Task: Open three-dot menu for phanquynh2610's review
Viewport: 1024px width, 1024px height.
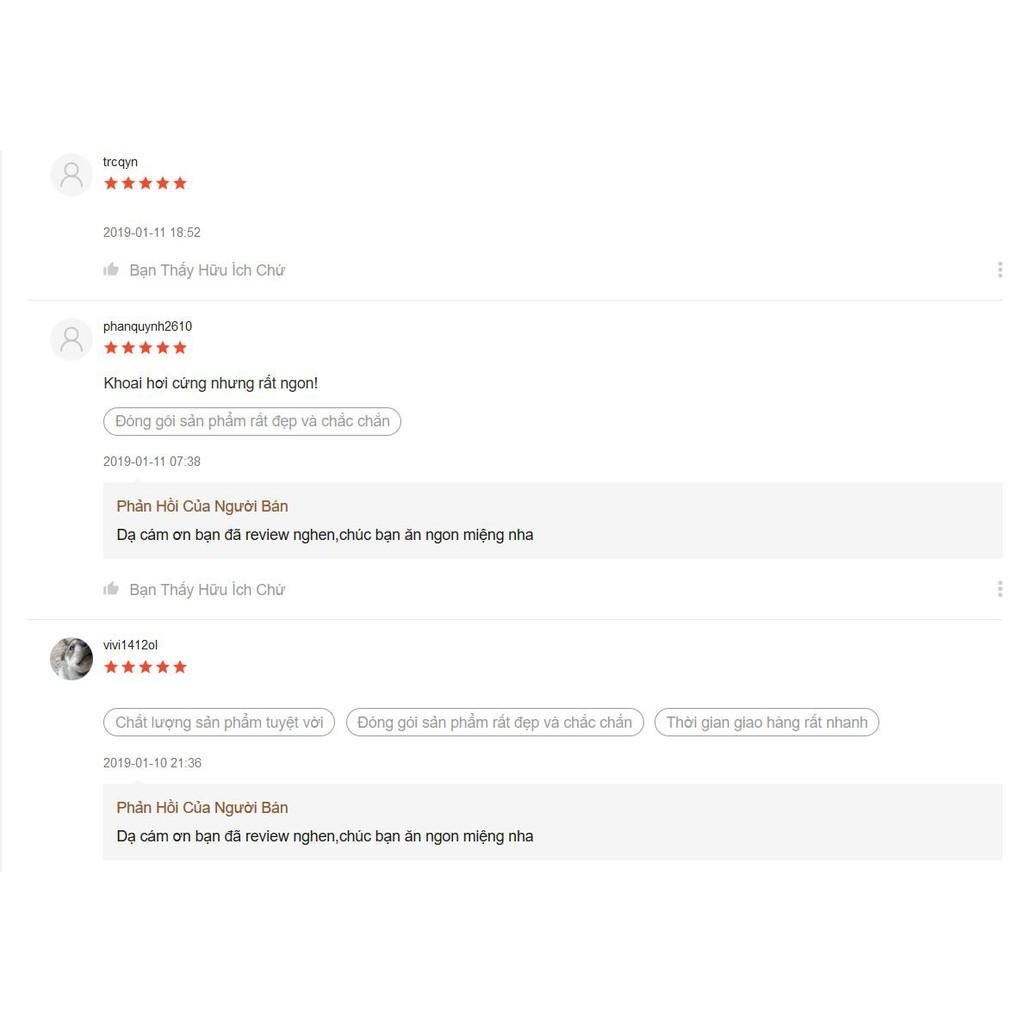Action: click(x=1000, y=589)
